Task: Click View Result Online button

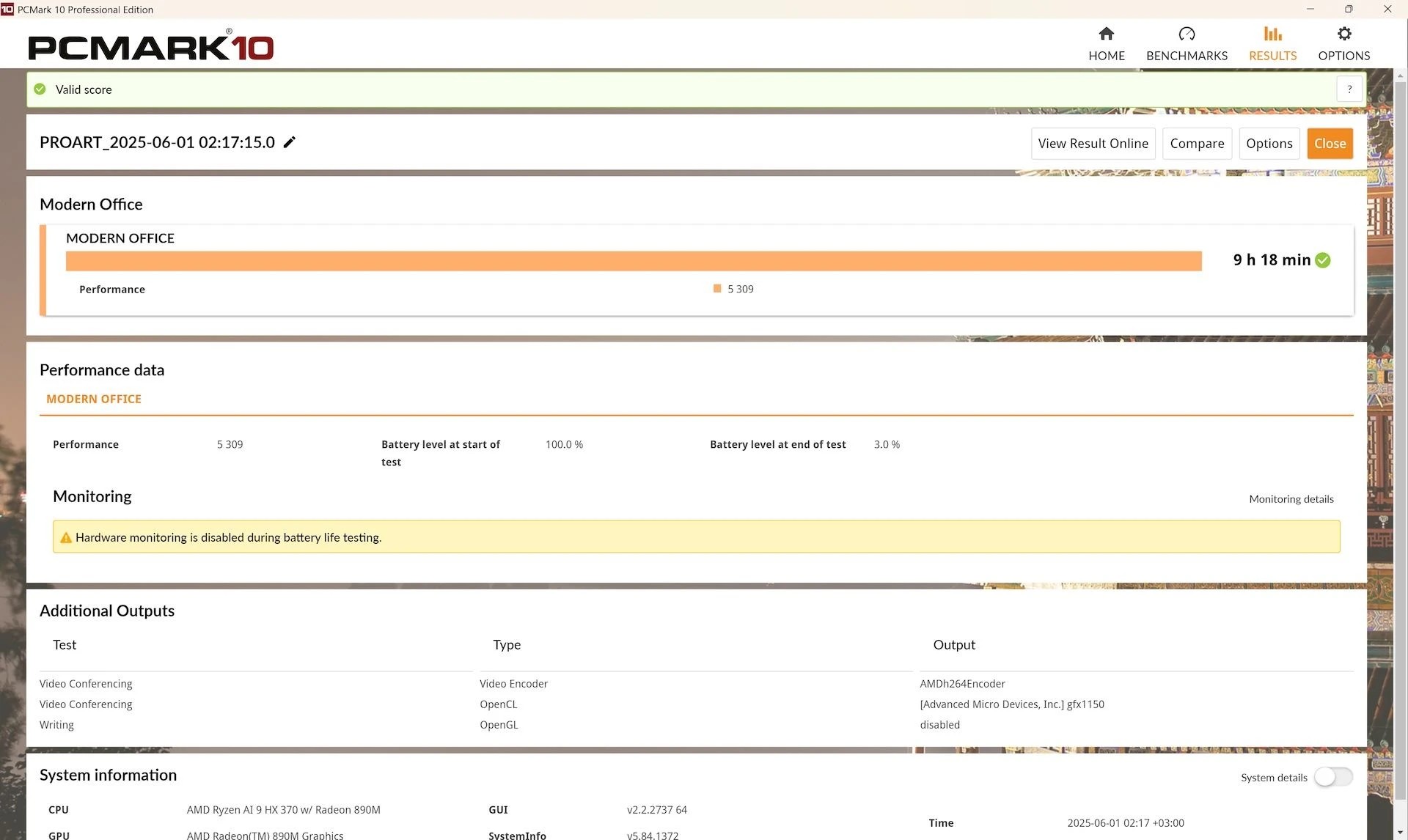Action: coord(1093,144)
